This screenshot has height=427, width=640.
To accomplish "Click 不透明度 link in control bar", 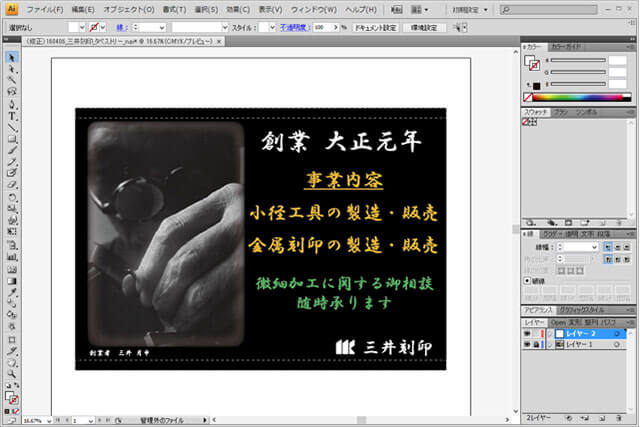I will (293, 27).
